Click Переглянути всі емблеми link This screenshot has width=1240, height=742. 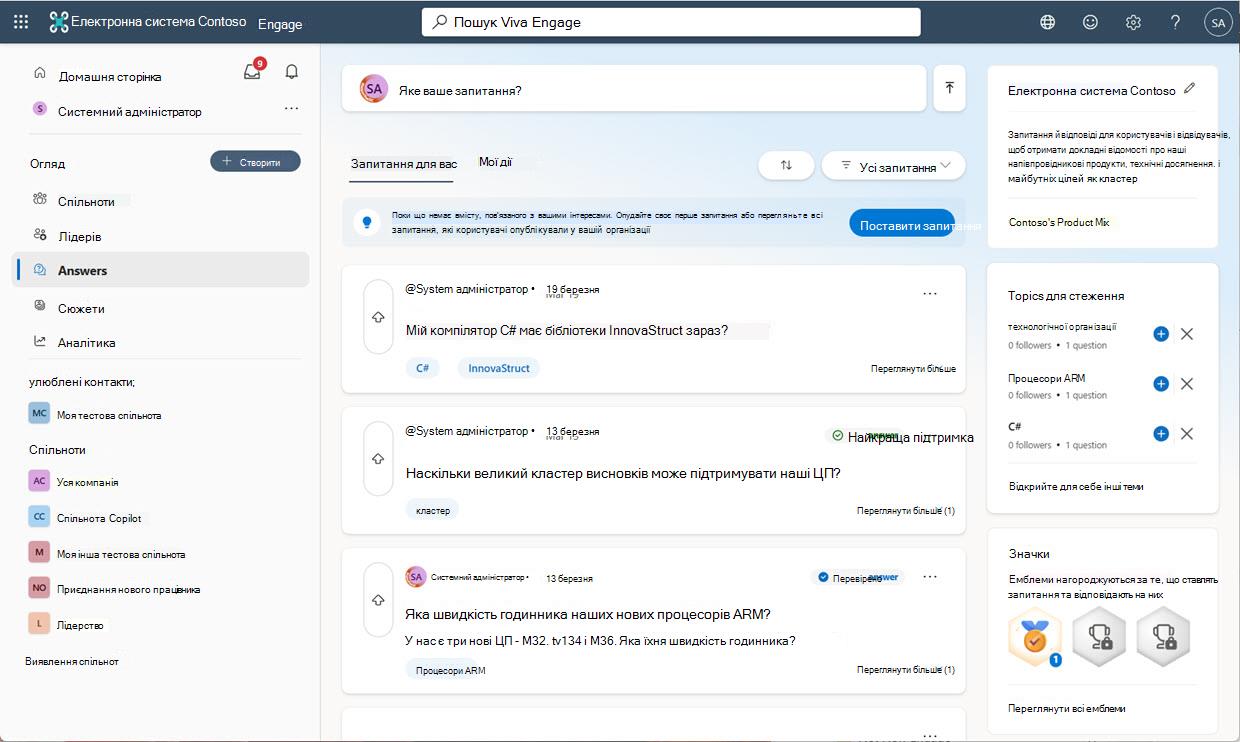[1067, 708]
